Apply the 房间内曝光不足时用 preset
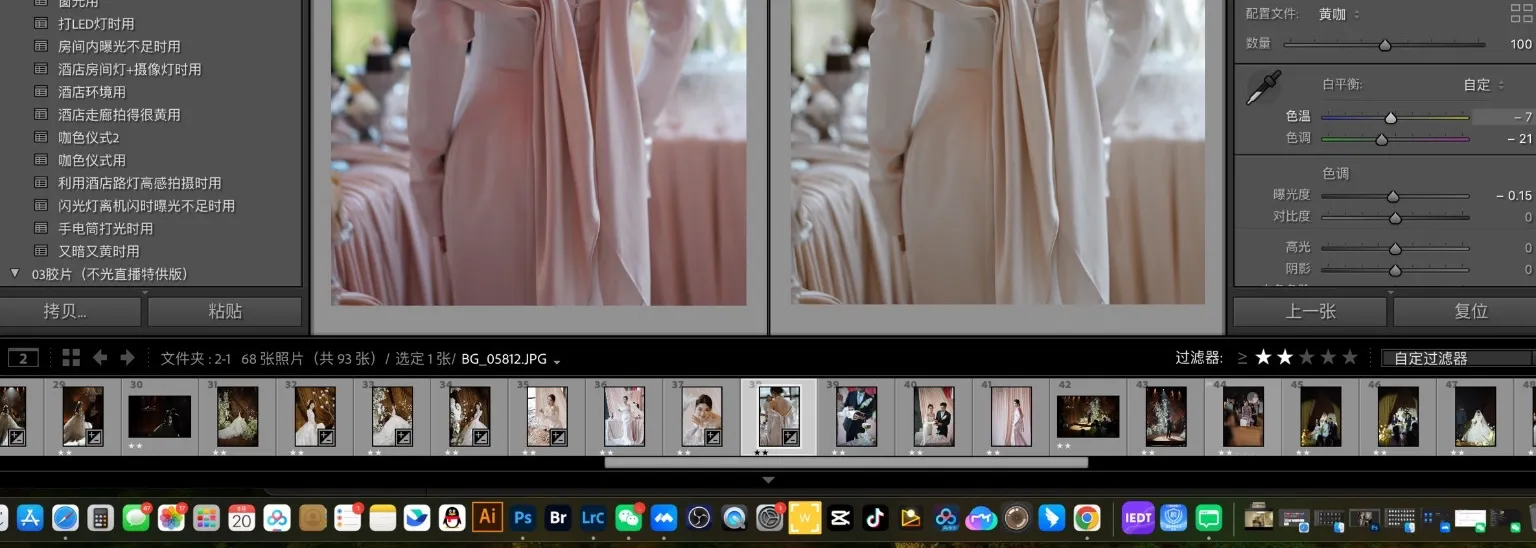The width and height of the screenshot is (1536, 548). [119, 47]
